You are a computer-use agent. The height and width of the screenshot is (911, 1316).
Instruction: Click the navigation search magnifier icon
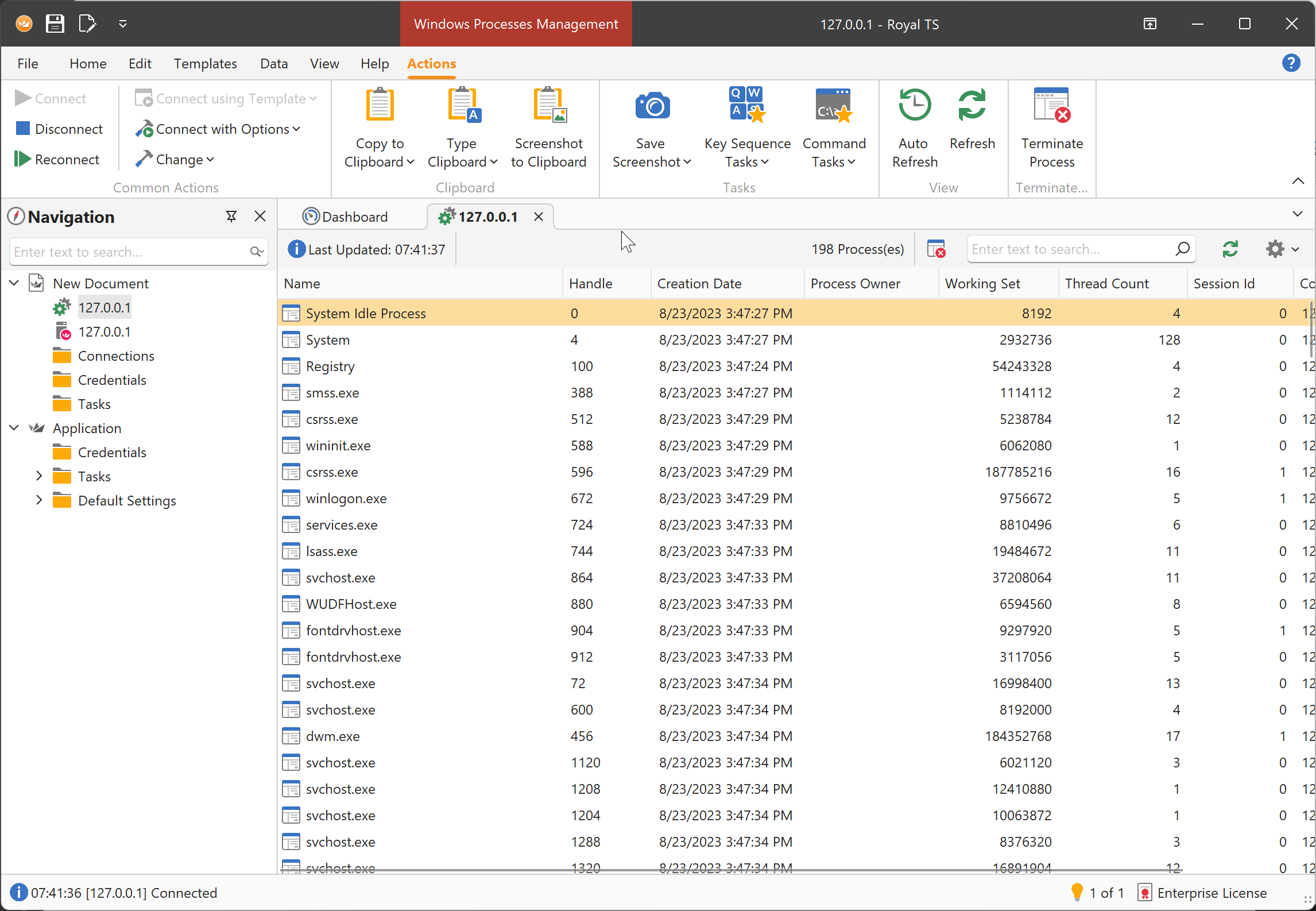tap(257, 252)
